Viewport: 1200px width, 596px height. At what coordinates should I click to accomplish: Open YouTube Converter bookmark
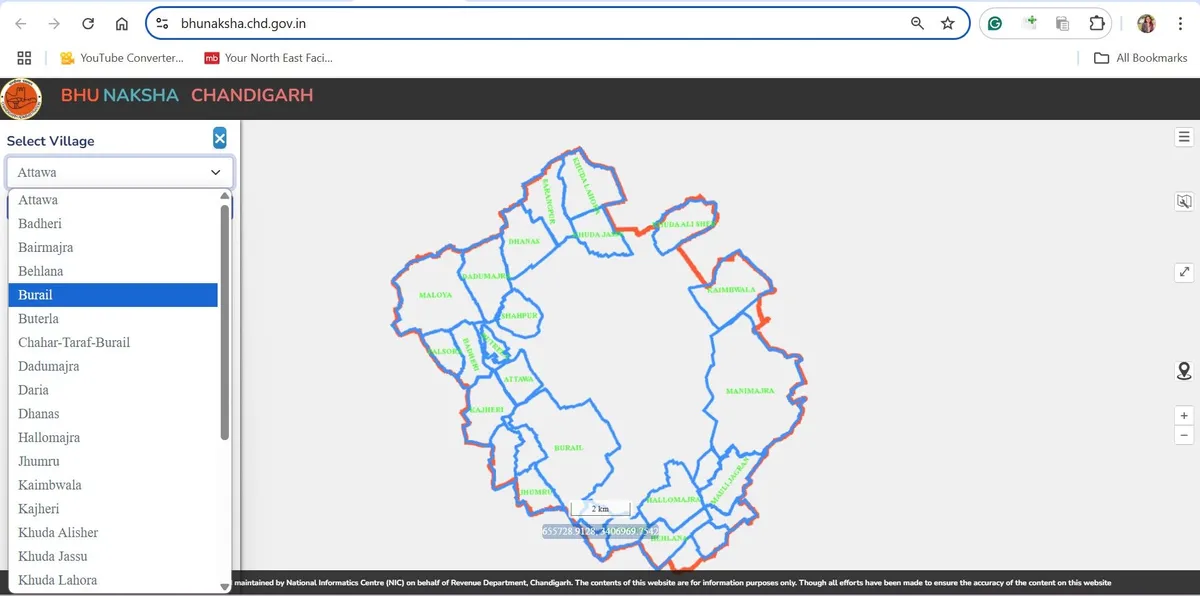[121, 58]
